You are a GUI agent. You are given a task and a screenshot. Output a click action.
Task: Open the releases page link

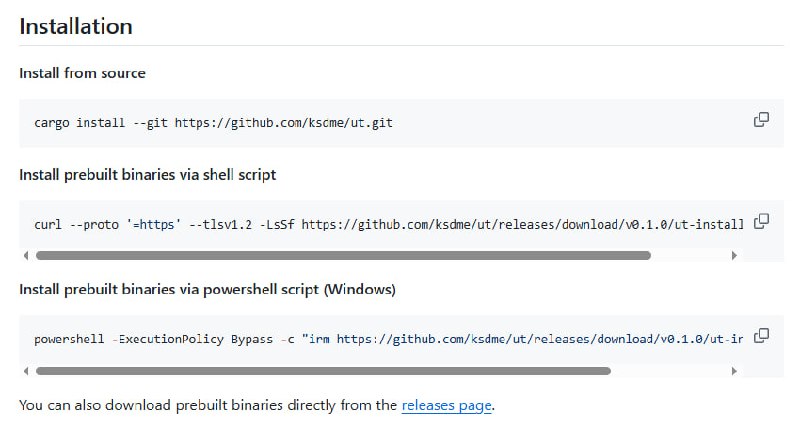tap(447, 405)
